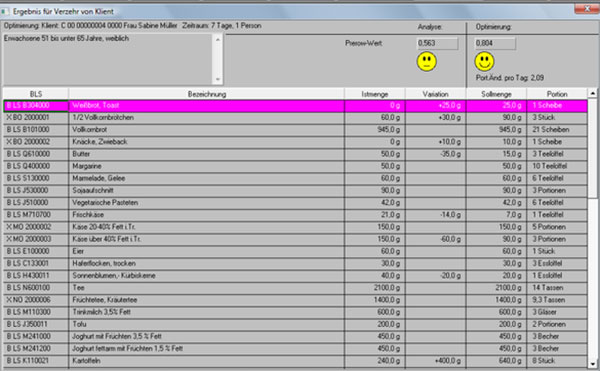The width and height of the screenshot is (600, 371).
Task: Click the neutral smiley under Analyse
Action: (426, 62)
